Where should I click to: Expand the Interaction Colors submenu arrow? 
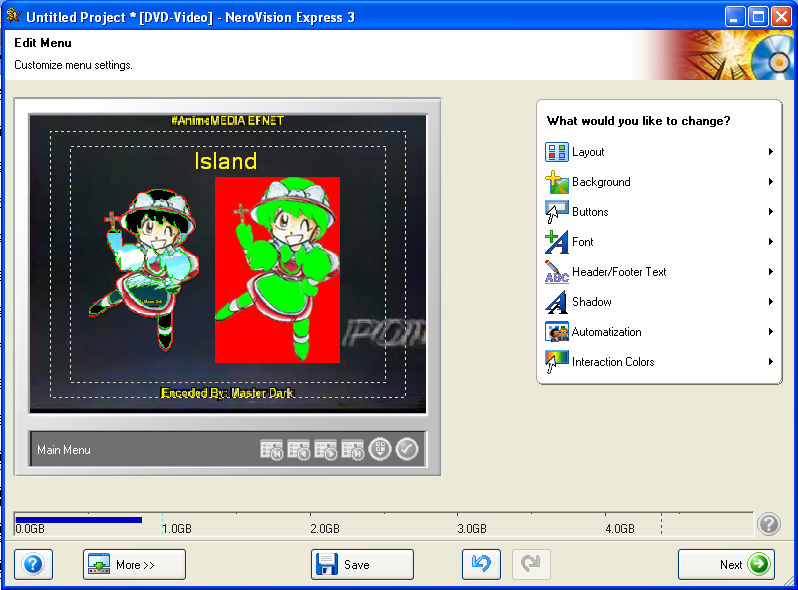point(771,362)
